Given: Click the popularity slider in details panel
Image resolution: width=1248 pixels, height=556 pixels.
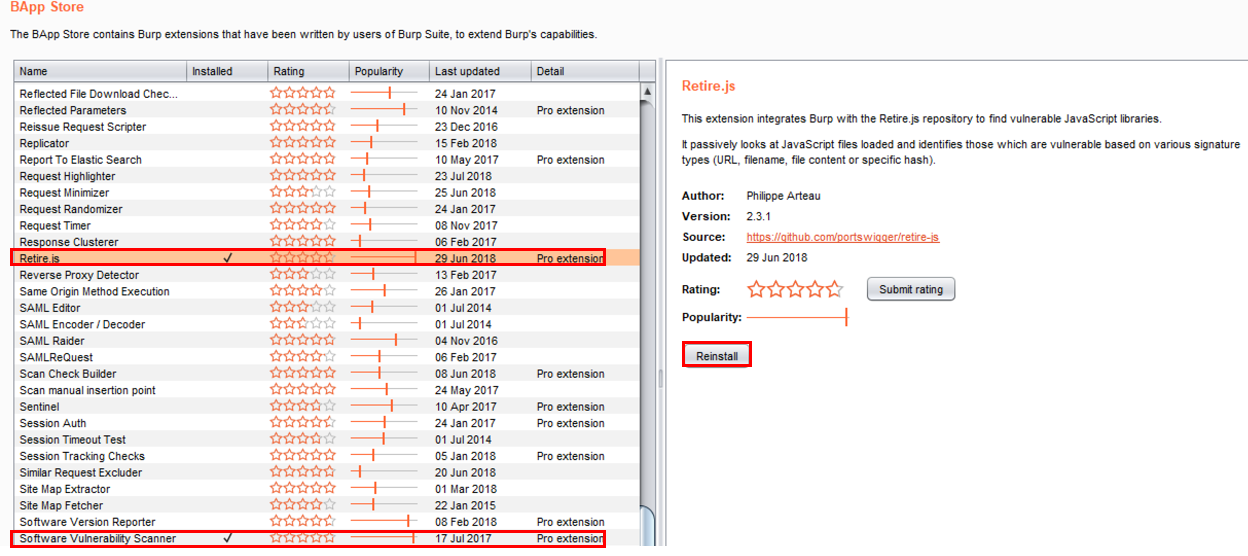Looking at the screenshot, I should point(797,317).
